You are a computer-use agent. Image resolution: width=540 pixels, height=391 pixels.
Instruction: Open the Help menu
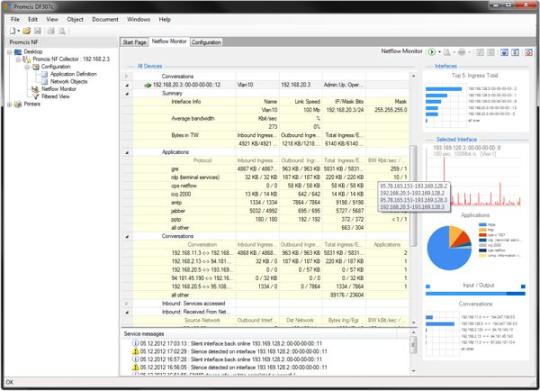tap(165, 19)
